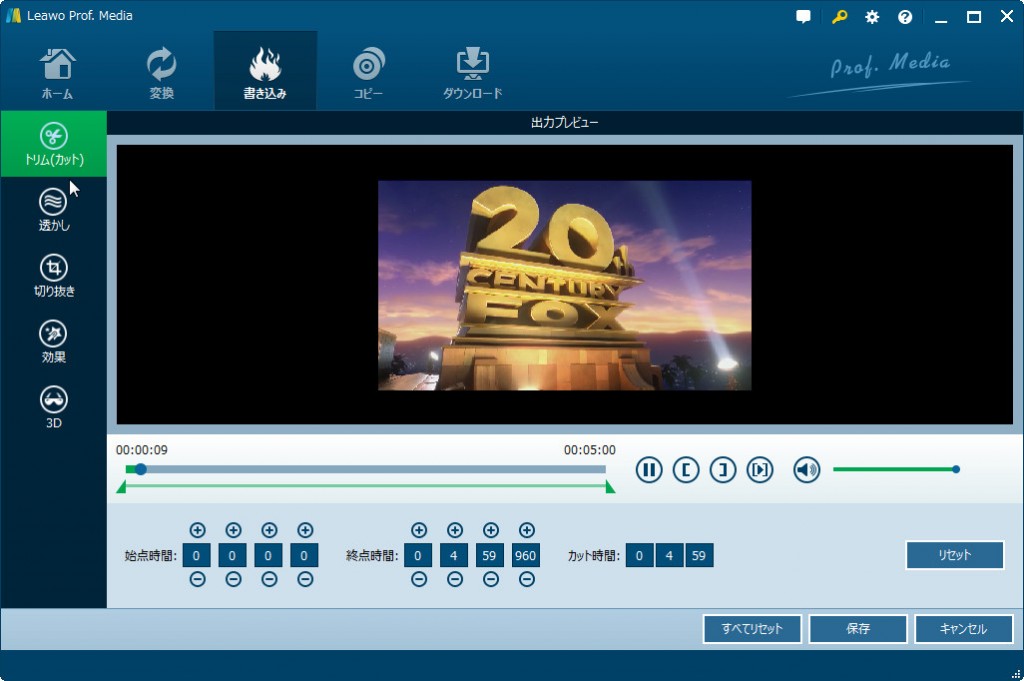Open the 透かし (watermark) panel
Screen dimensions: 1024x681
coord(54,210)
